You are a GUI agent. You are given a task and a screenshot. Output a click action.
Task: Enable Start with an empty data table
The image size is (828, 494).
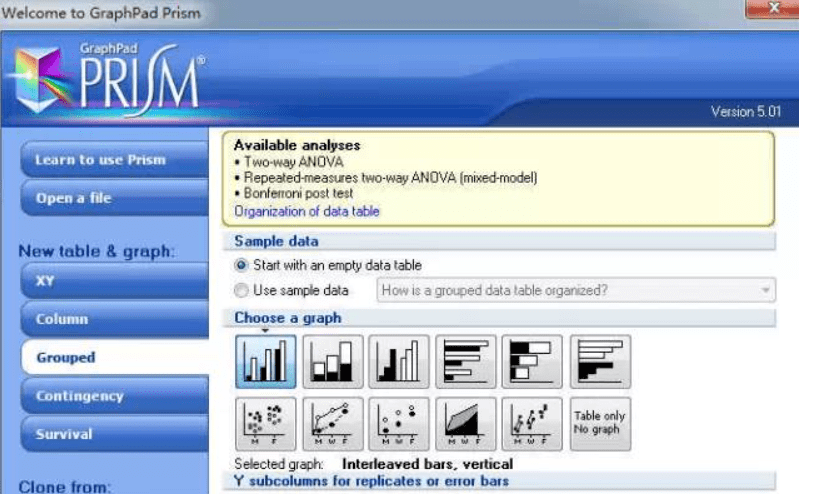(242, 266)
